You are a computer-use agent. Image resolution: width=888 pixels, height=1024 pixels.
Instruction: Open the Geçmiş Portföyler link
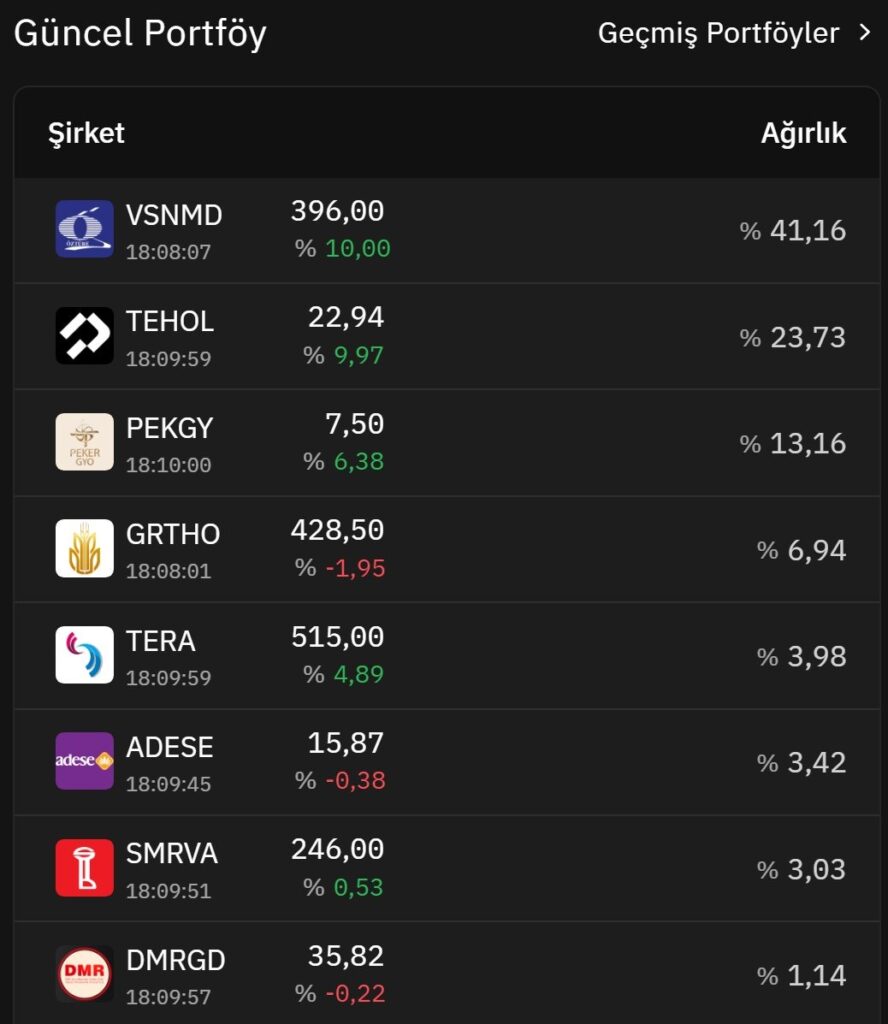coord(718,33)
